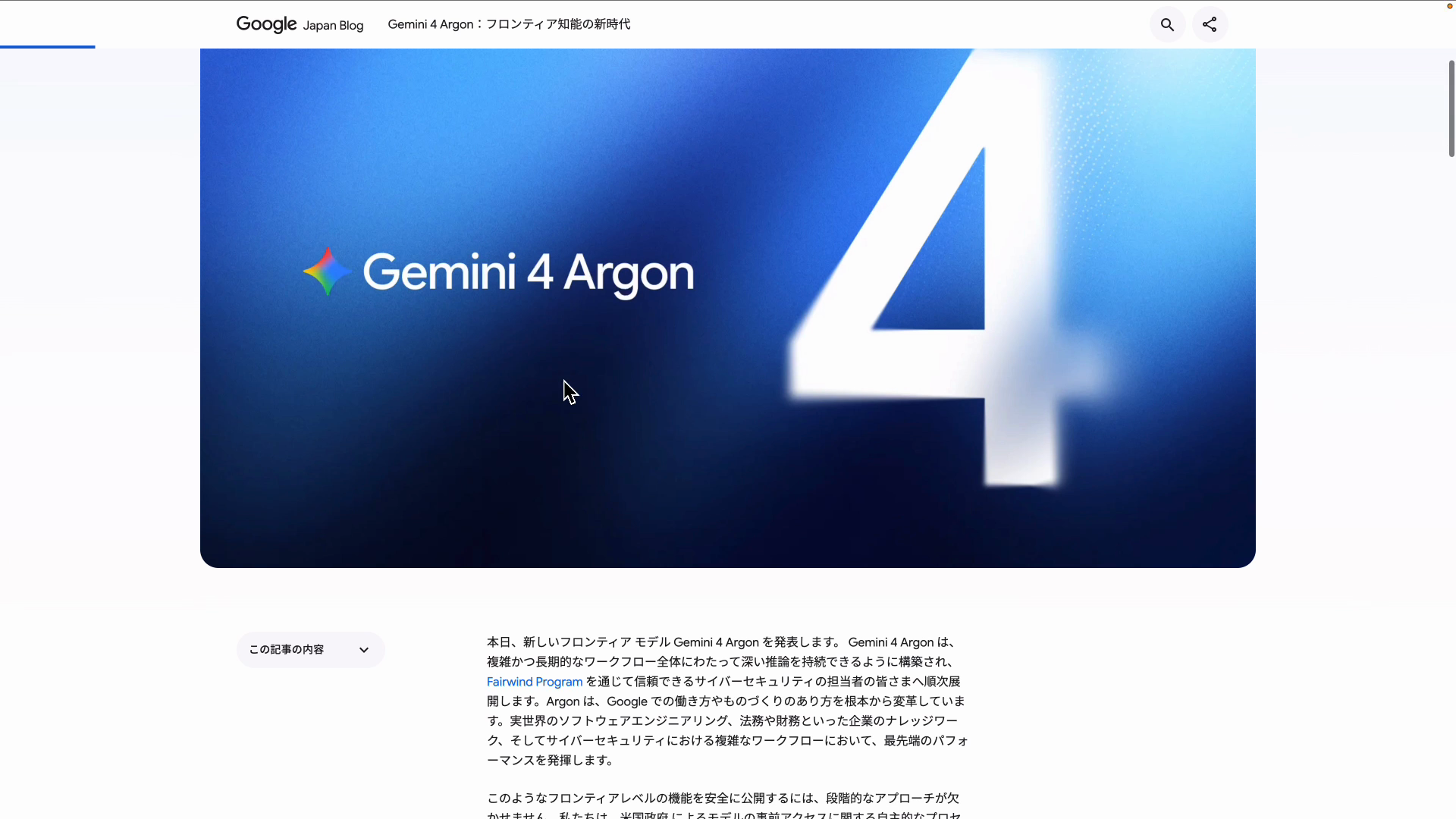Expand the この記事の内容 dropdown

[311, 650]
